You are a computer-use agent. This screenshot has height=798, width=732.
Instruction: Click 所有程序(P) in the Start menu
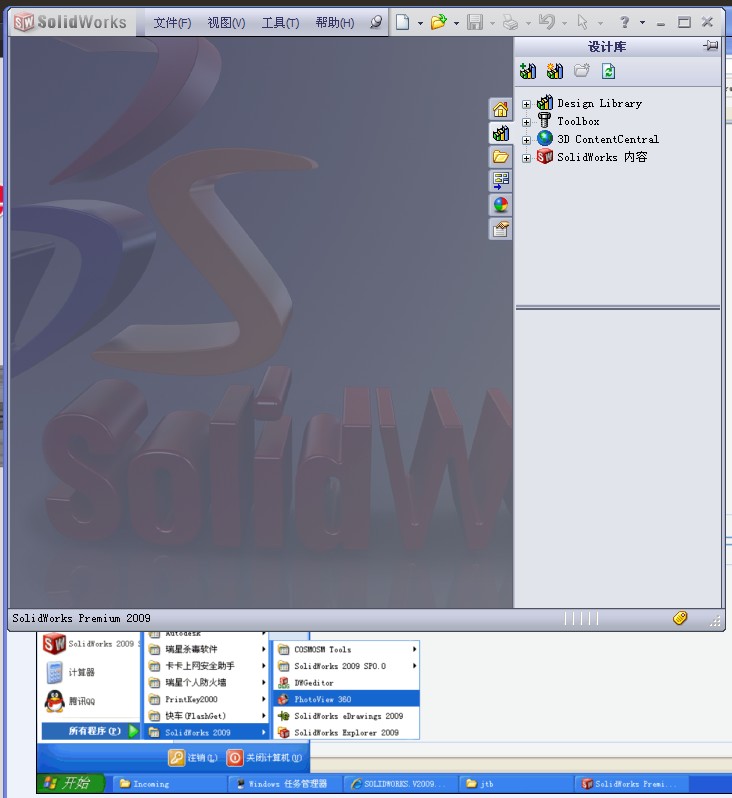pyautogui.click(x=90, y=731)
